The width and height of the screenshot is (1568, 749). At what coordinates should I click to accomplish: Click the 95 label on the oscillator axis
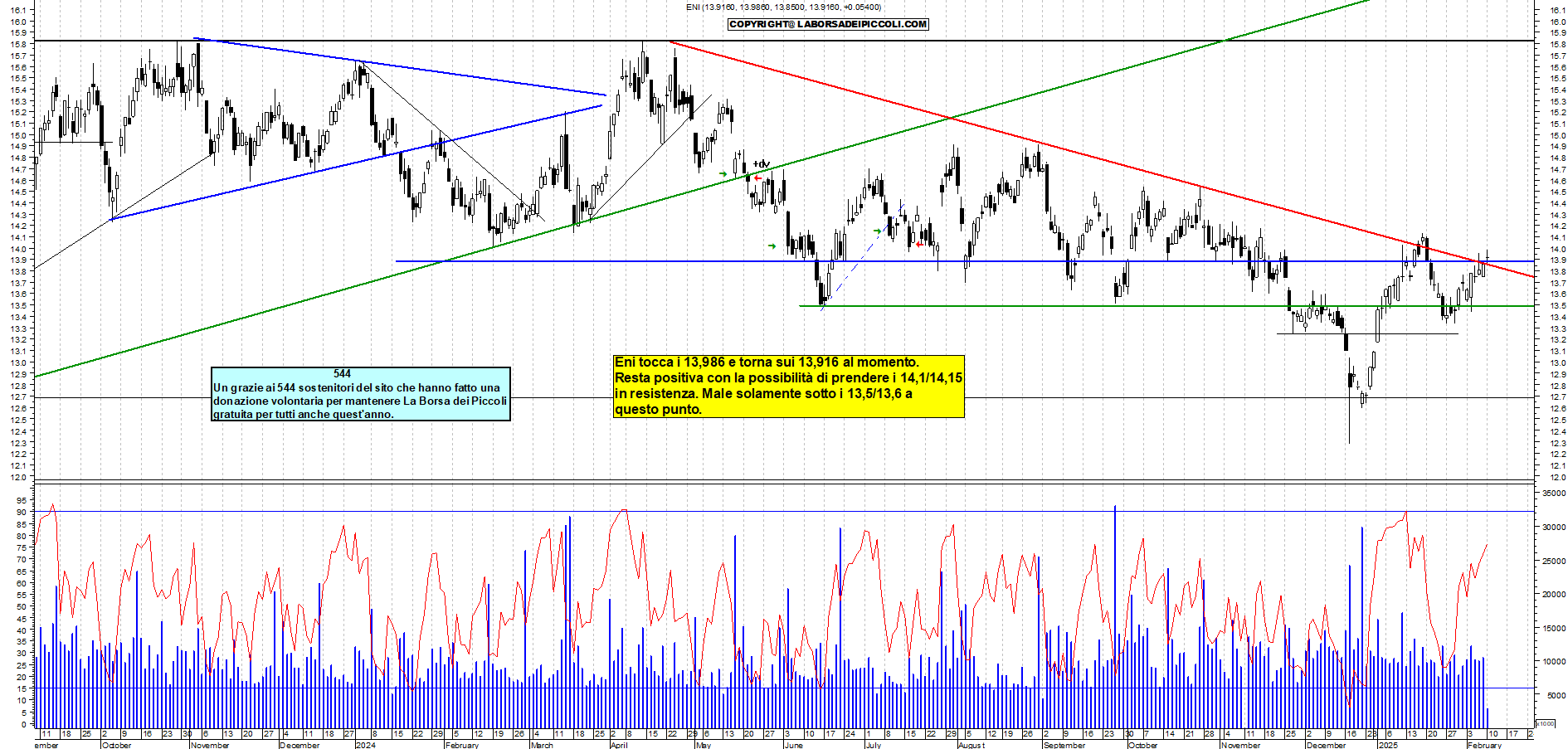[x=22, y=500]
